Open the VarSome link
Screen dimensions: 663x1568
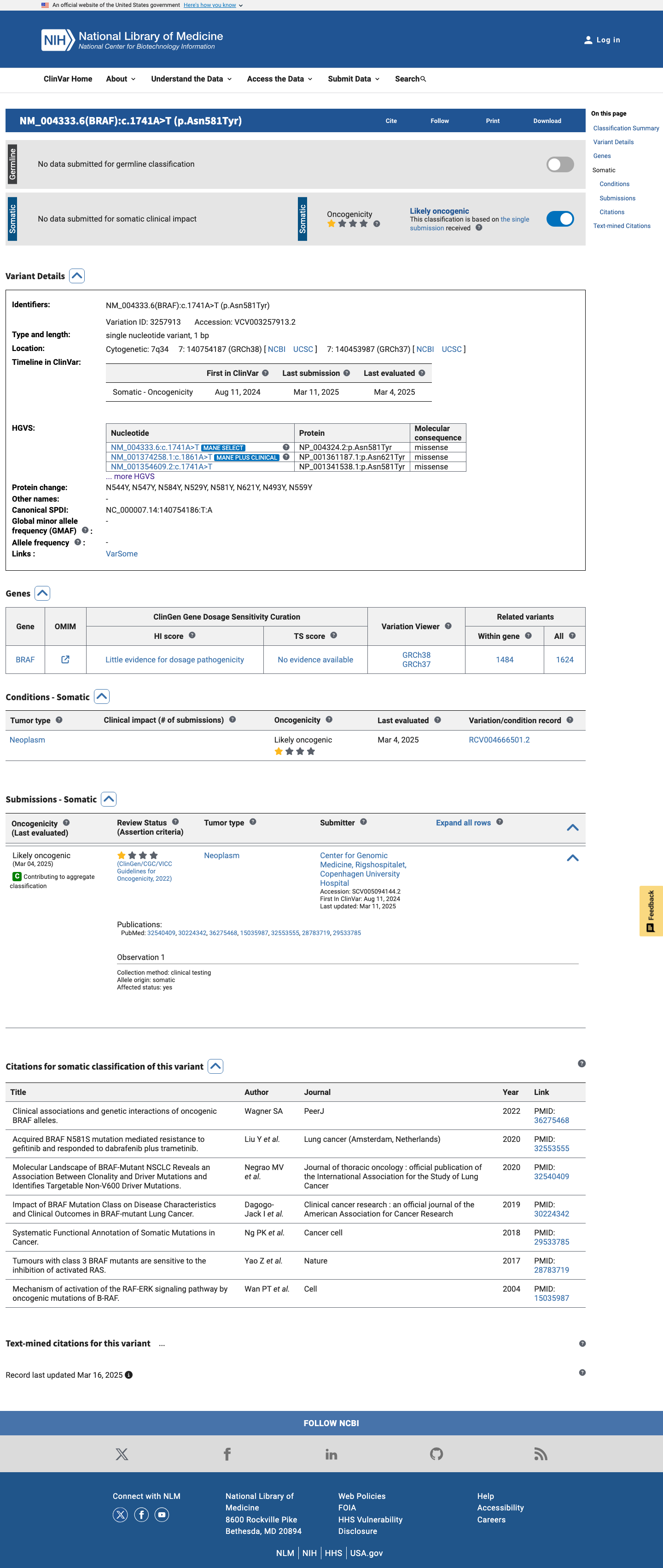(x=122, y=553)
